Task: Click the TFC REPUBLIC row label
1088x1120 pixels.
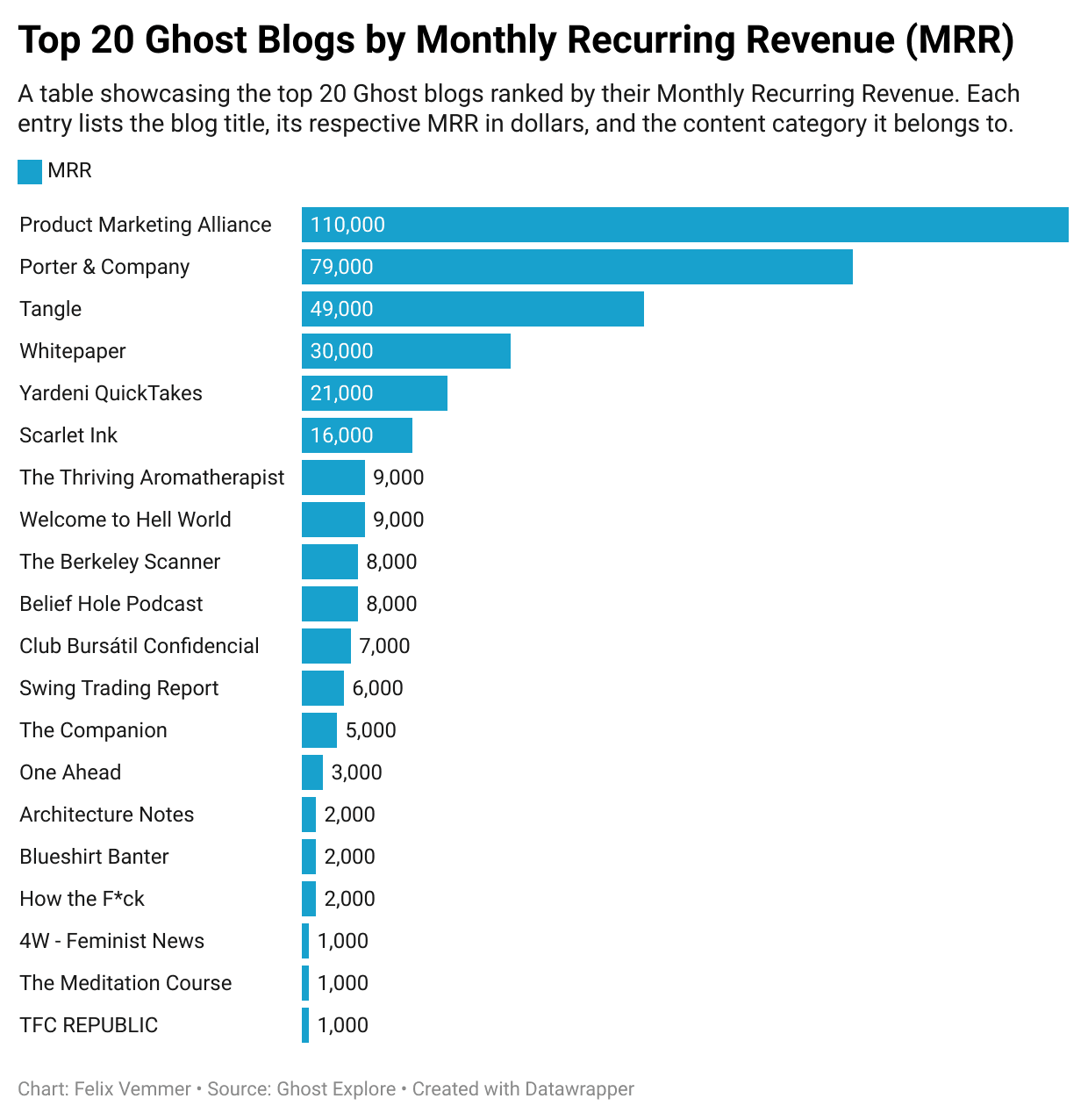Action: click(89, 1025)
